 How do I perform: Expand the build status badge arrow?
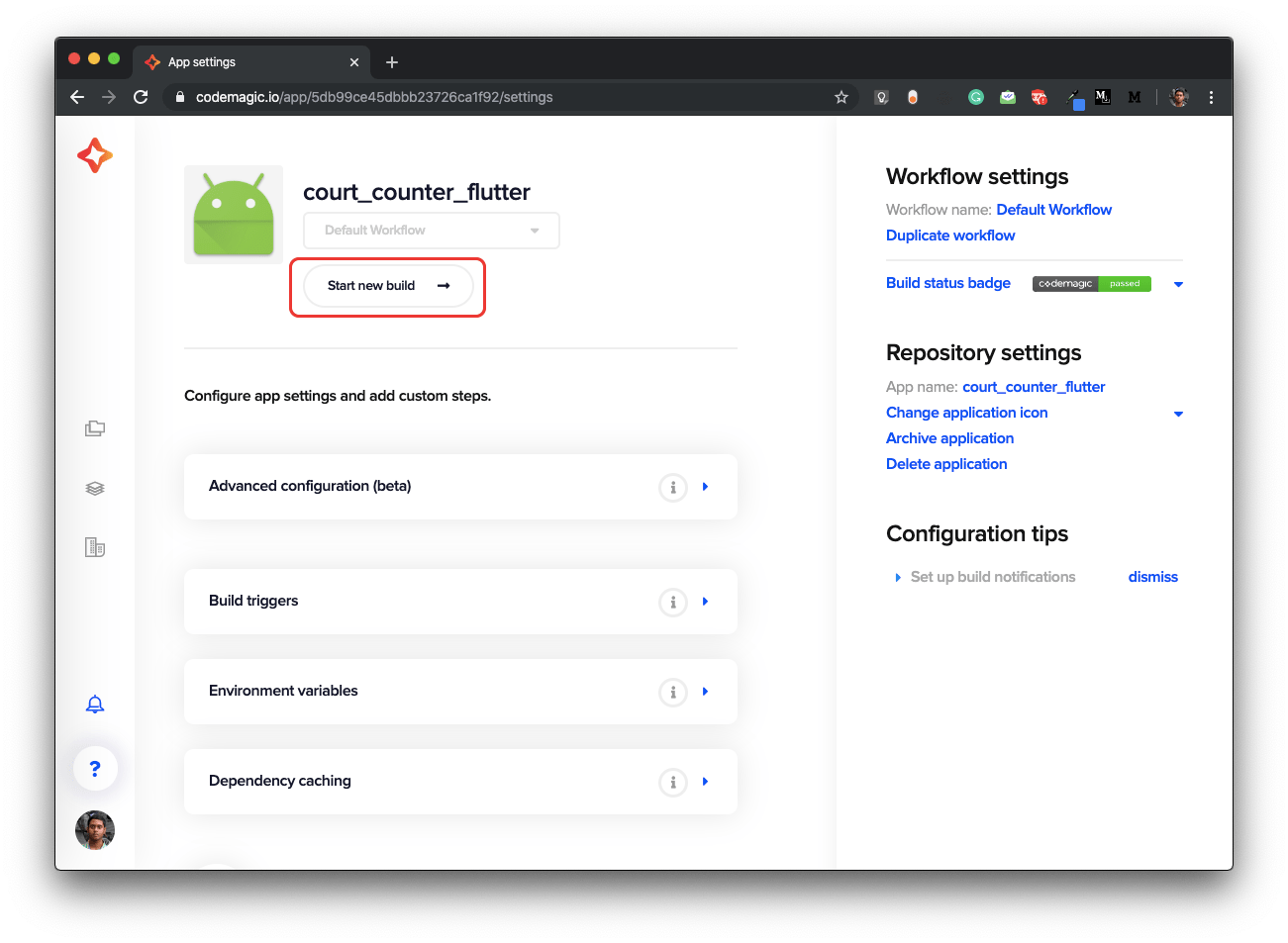(x=1178, y=284)
